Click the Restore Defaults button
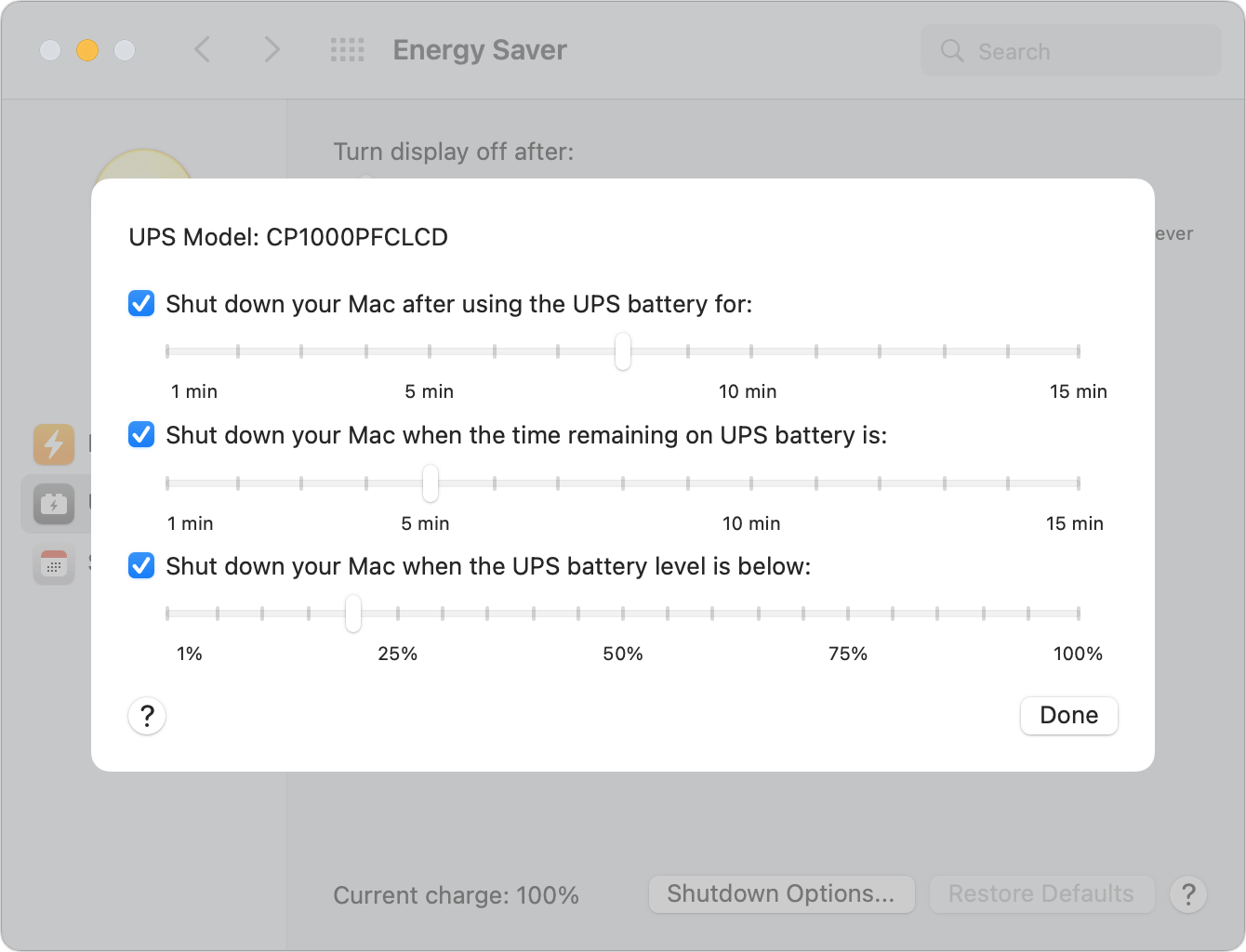This screenshot has height=952, width=1246. point(1041,893)
